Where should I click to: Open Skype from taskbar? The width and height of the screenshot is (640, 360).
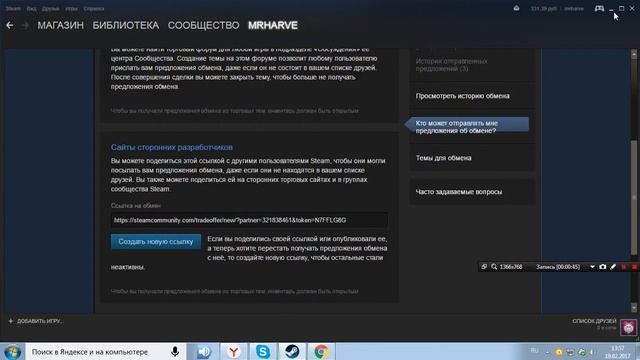pyautogui.click(x=263, y=352)
